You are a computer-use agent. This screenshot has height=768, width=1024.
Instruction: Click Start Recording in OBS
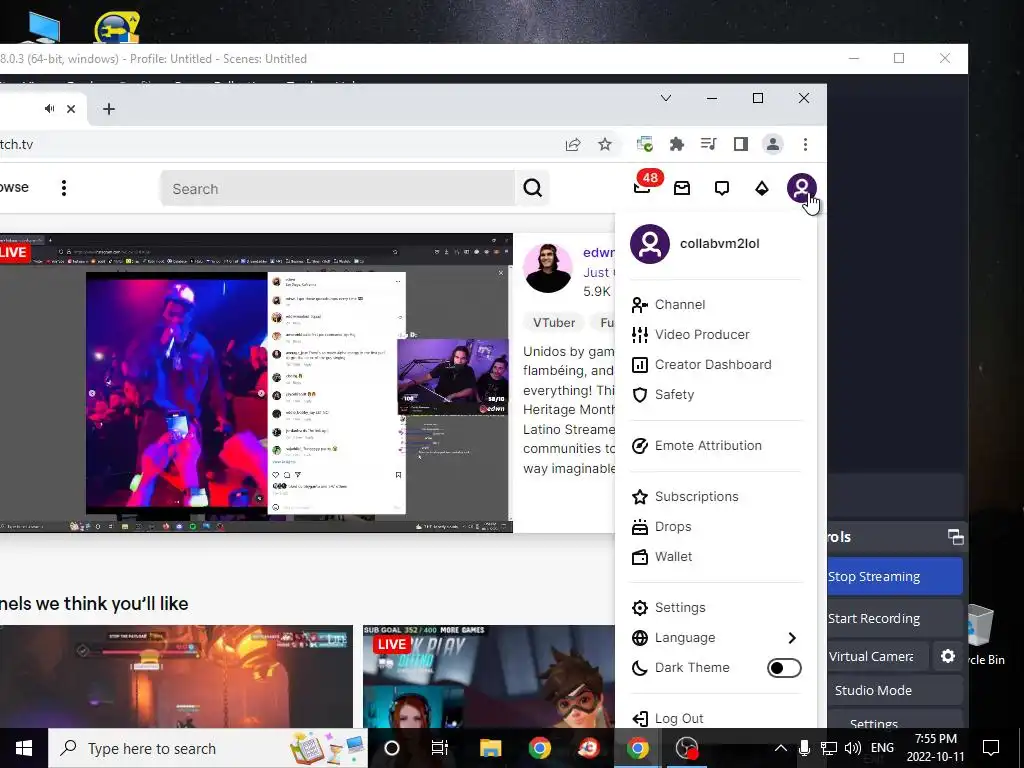pyautogui.click(x=895, y=618)
